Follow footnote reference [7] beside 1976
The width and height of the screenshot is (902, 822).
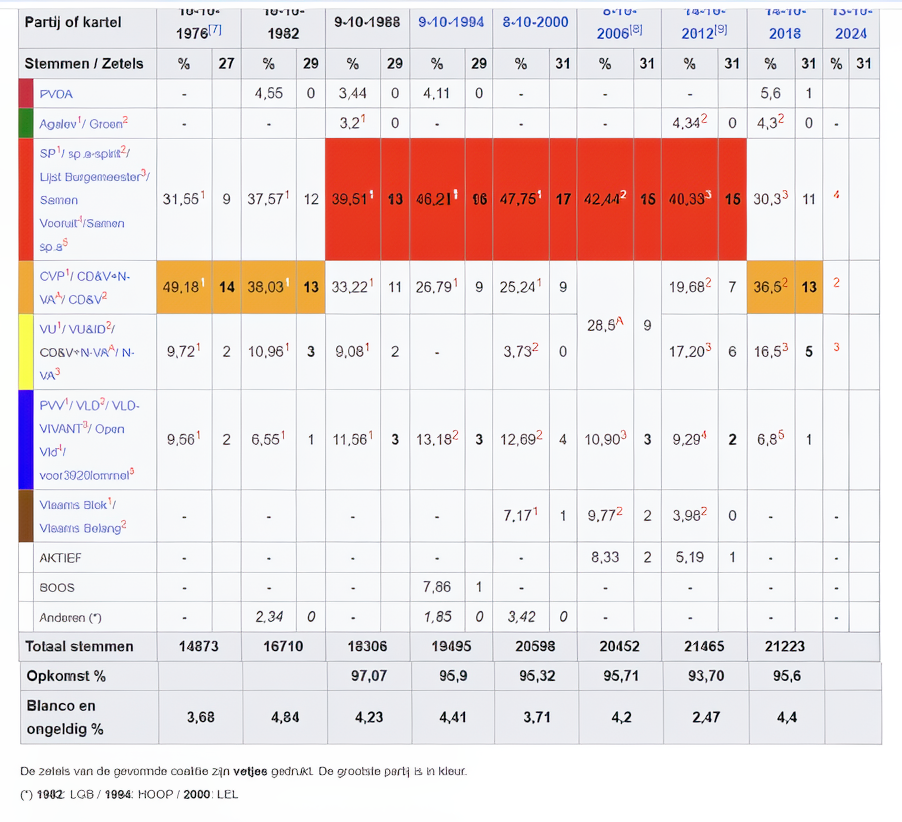tap(215, 29)
